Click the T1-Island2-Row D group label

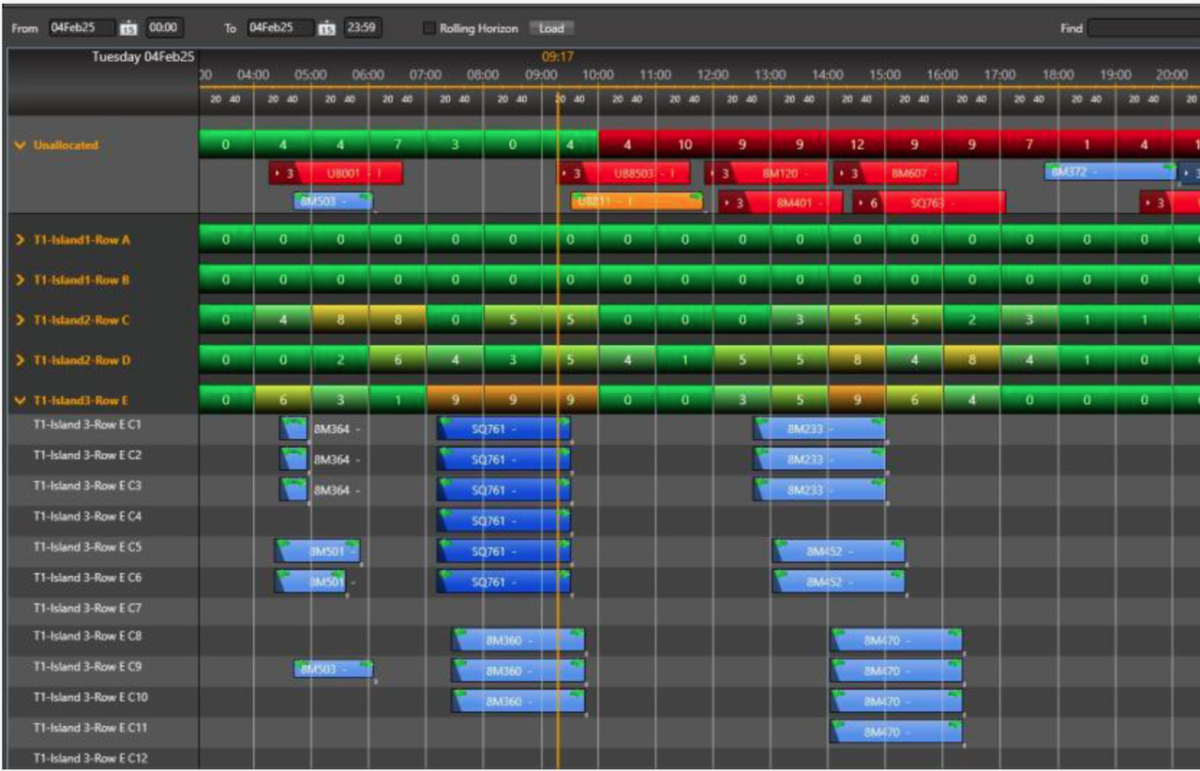(81, 360)
